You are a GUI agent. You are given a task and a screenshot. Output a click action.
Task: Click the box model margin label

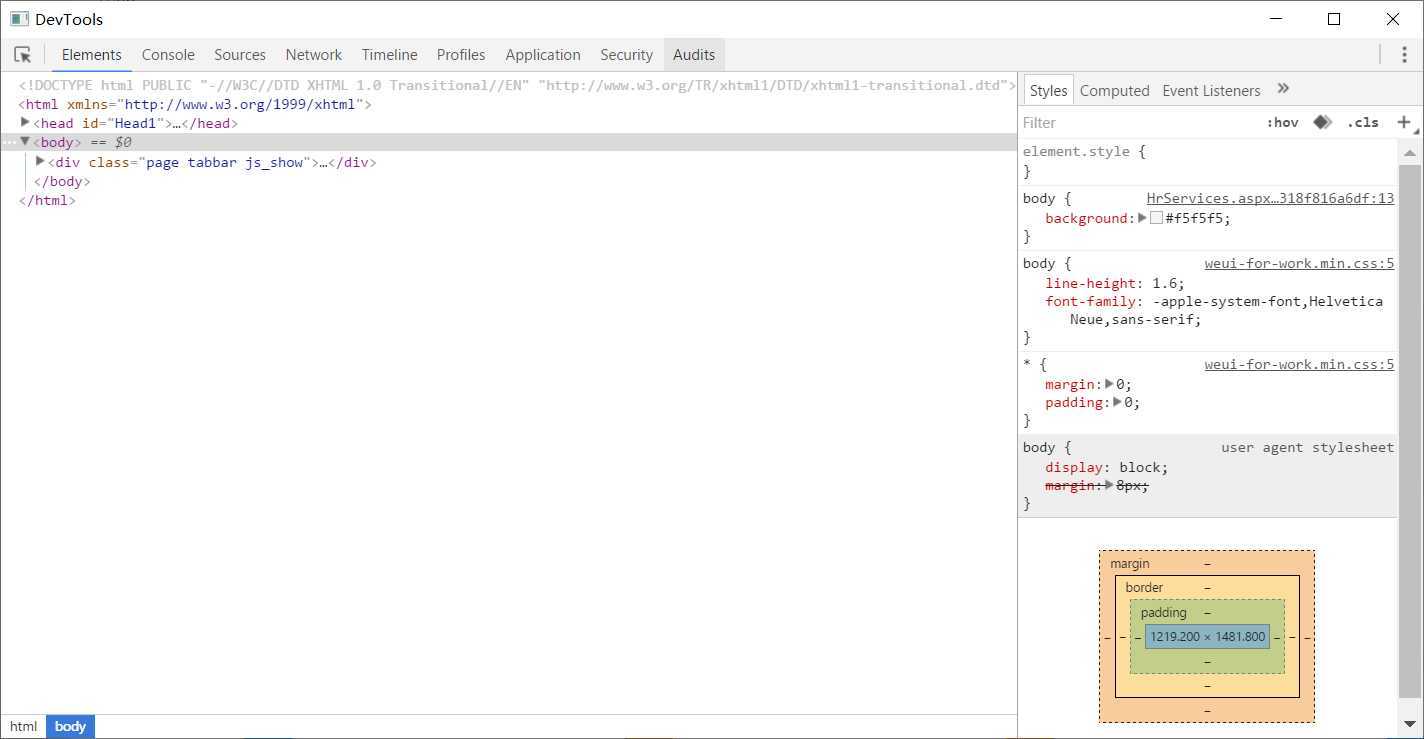point(1130,564)
